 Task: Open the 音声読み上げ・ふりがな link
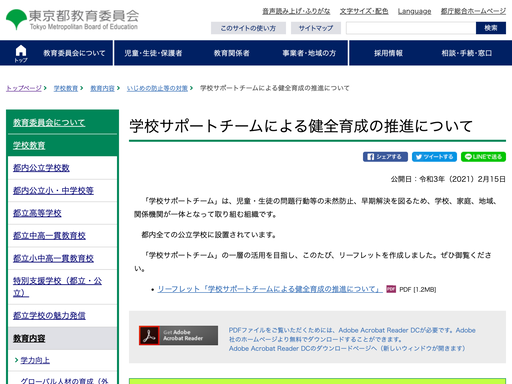pos(296,11)
